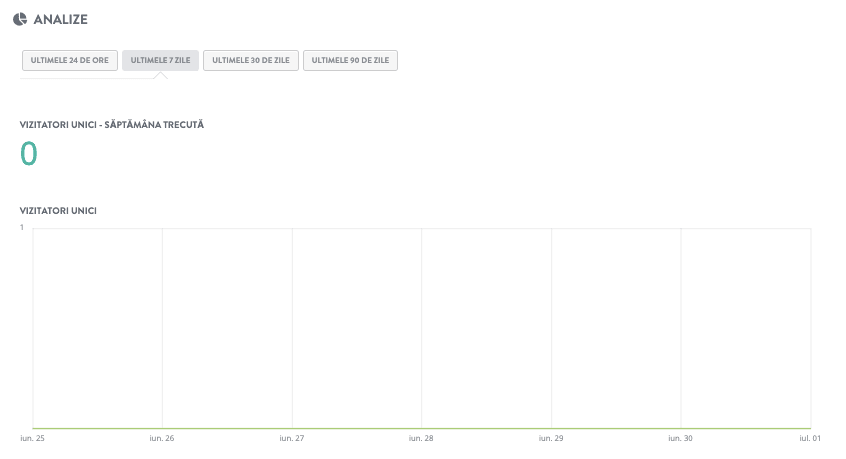Screen dimensions: 846x459
Task: Select the Ultimele 7 zile tab
Action: 160,60
